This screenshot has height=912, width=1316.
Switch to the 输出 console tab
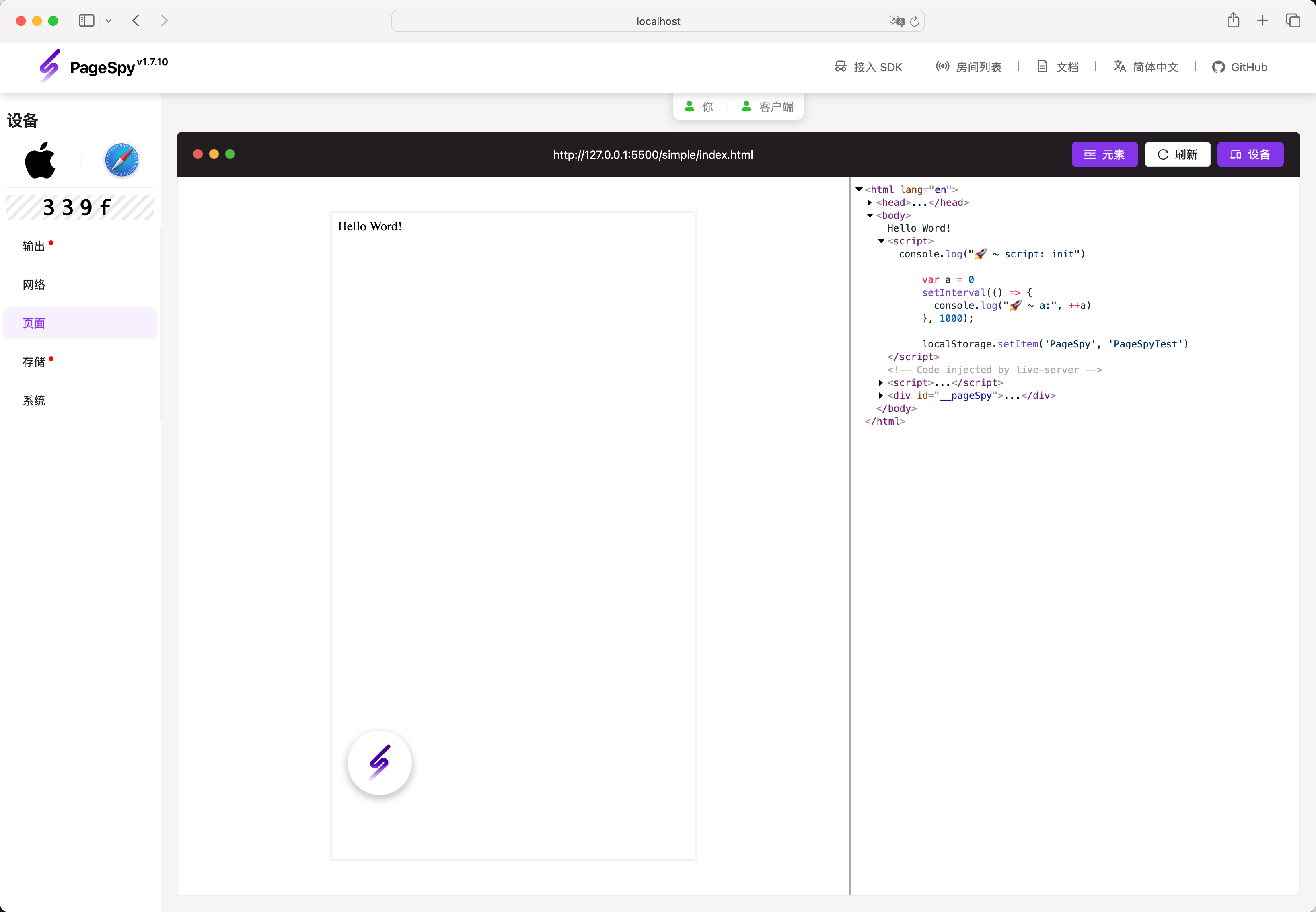pos(80,246)
